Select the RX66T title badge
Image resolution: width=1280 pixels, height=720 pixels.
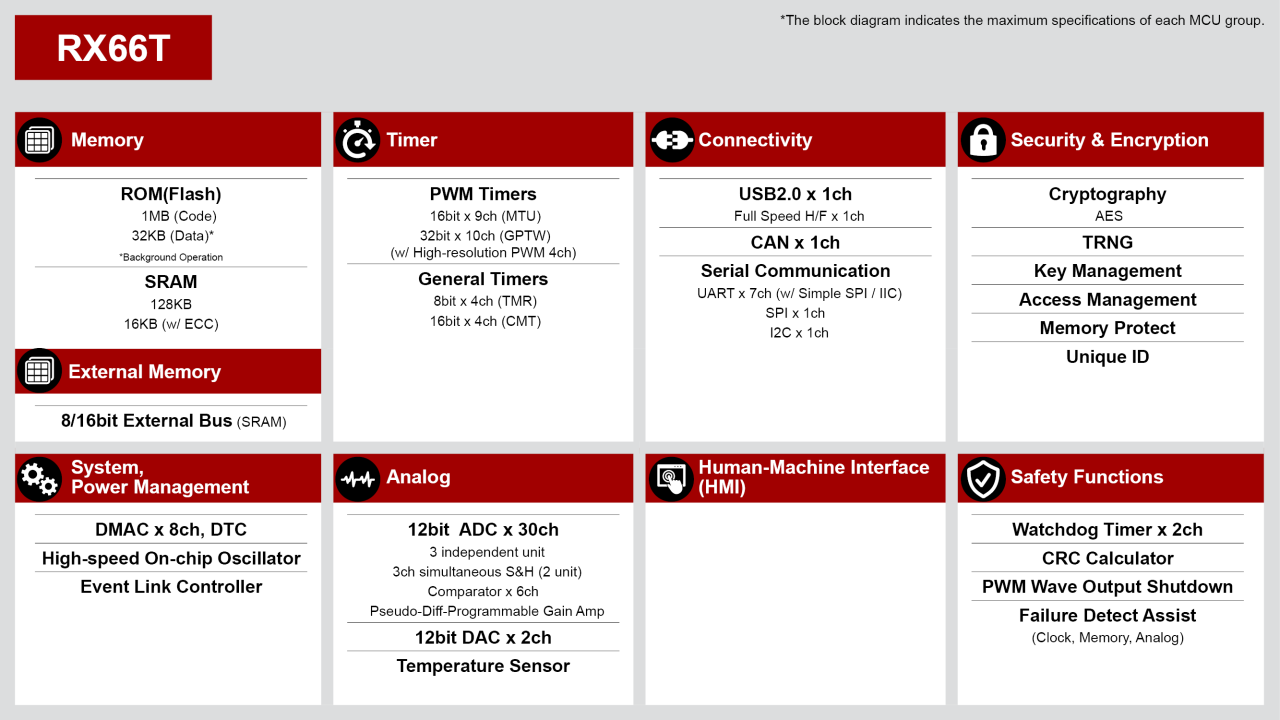tap(113, 48)
